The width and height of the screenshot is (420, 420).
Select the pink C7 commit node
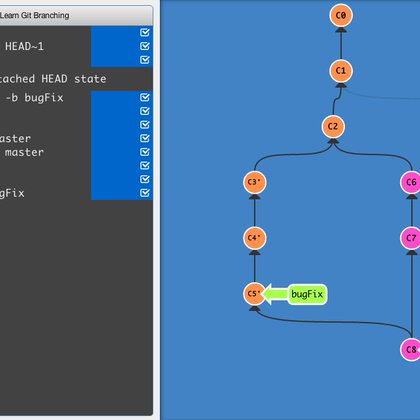tap(410, 238)
